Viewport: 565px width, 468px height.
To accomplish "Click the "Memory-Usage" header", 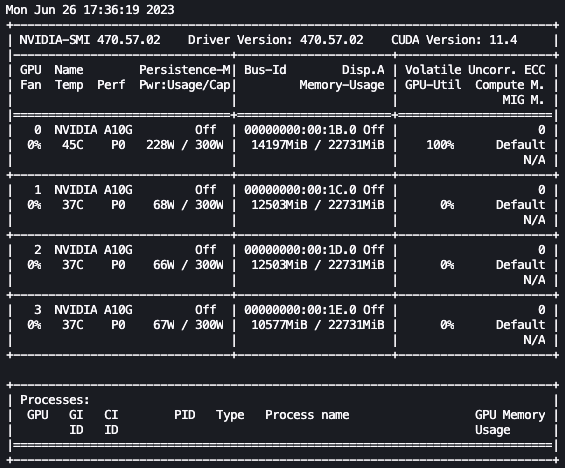I will pos(342,85).
